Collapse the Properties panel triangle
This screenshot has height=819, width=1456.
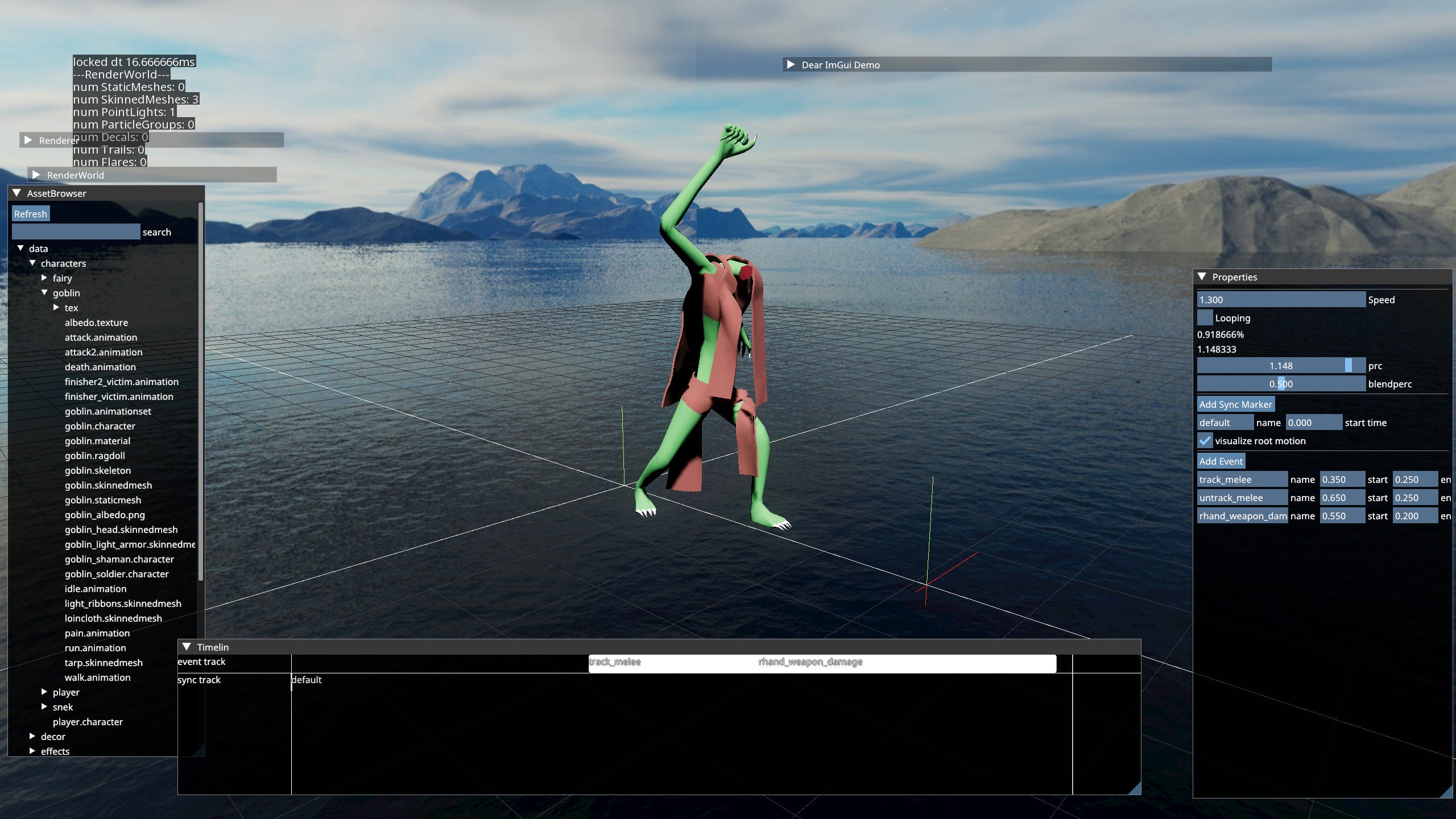pyautogui.click(x=1202, y=277)
